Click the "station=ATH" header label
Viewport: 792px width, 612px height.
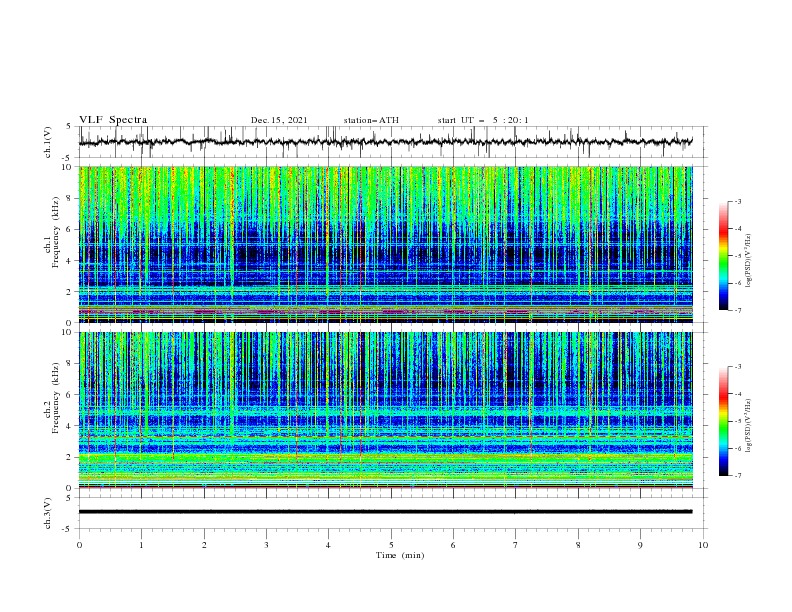pos(371,120)
